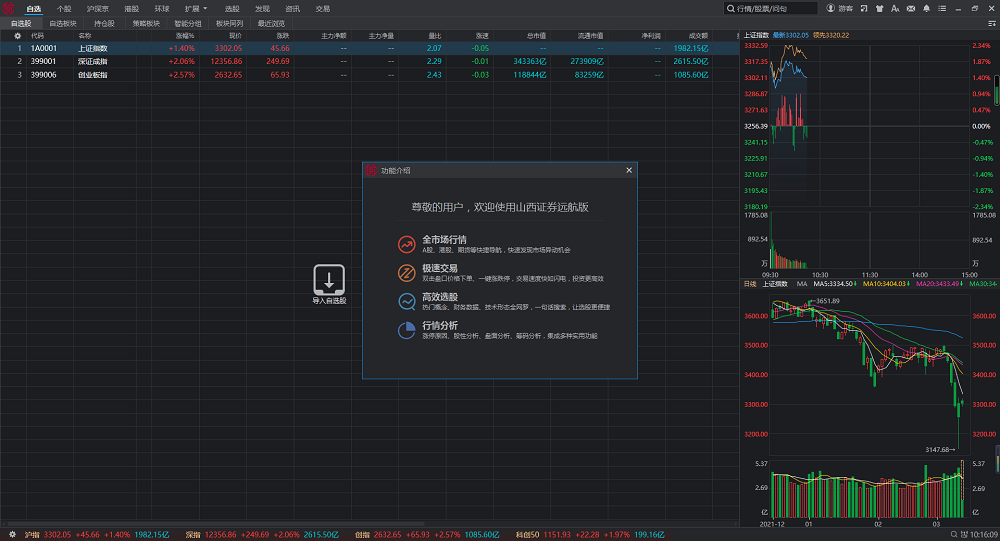Open the 沪深京 main menu
Viewport: 1000px width, 541px height.
98,9
